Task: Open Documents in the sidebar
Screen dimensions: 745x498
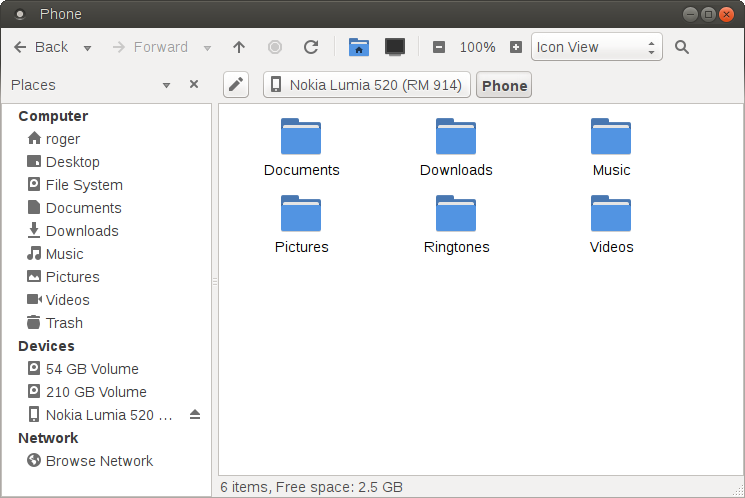Action: point(107,208)
